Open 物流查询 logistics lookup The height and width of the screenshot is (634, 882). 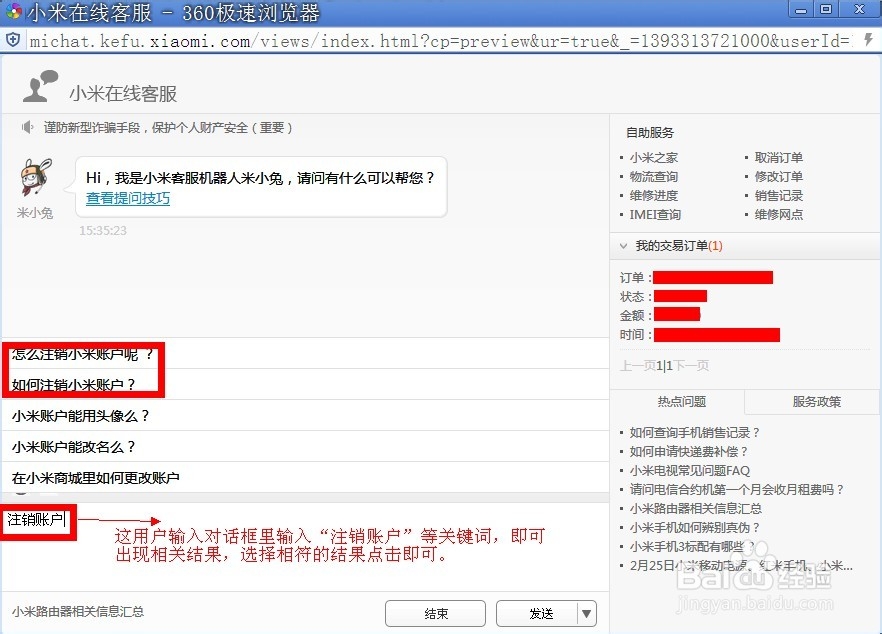[x=654, y=177]
